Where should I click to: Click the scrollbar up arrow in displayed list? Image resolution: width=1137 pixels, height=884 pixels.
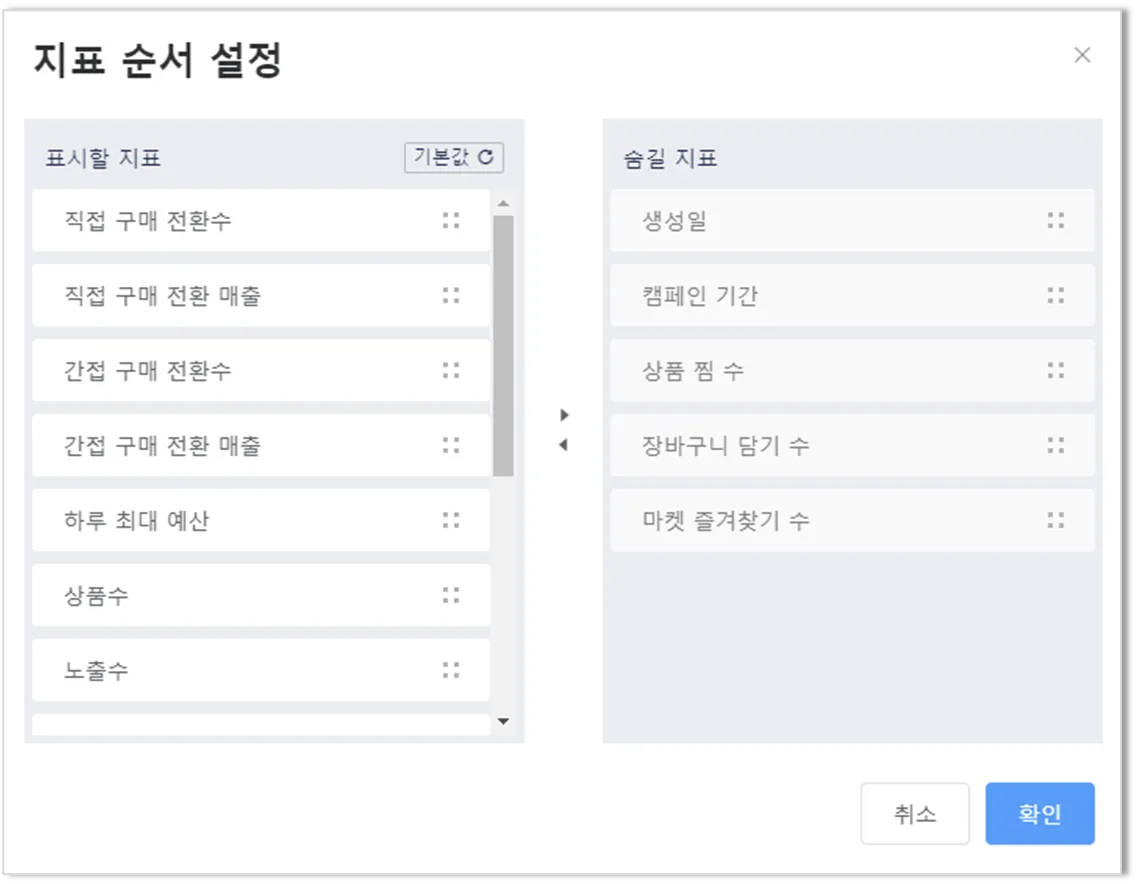[503, 204]
